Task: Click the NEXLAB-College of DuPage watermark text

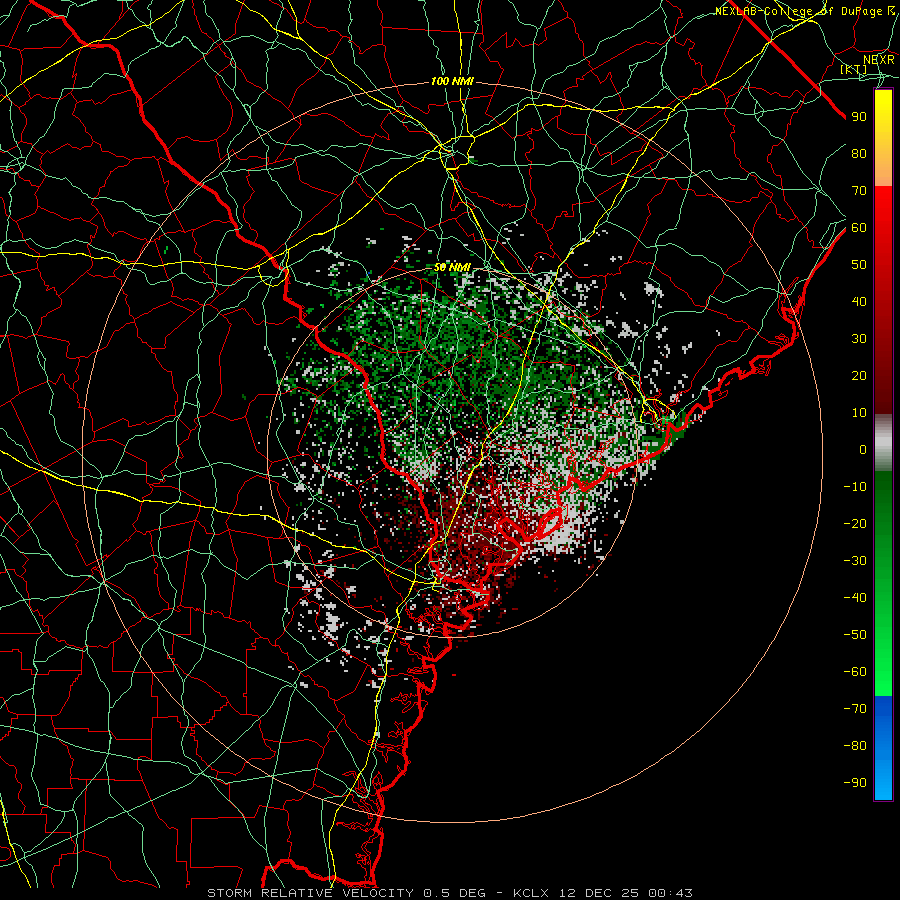Action: pyautogui.click(x=804, y=11)
